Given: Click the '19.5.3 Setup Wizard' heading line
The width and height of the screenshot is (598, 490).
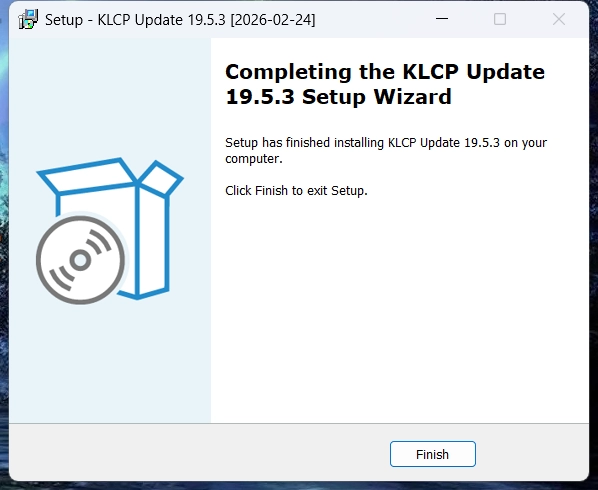Looking at the screenshot, I should coord(338,96).
